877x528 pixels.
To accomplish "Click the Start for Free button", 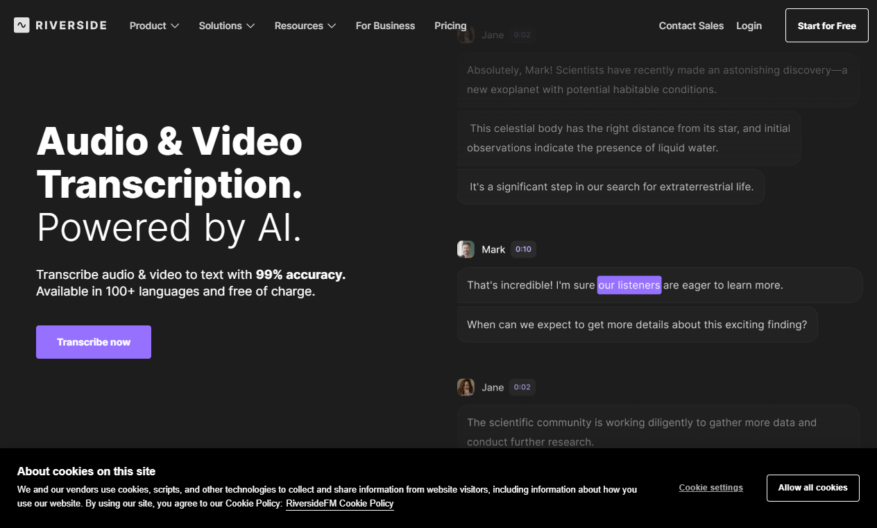I will click(827, 26).
